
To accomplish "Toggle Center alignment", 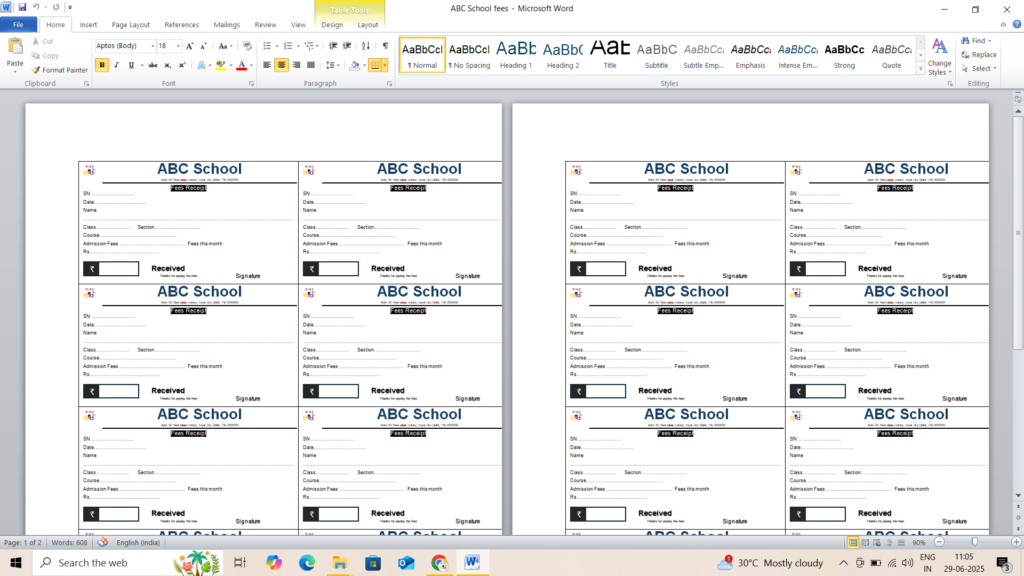I will (x=281, y=65).
